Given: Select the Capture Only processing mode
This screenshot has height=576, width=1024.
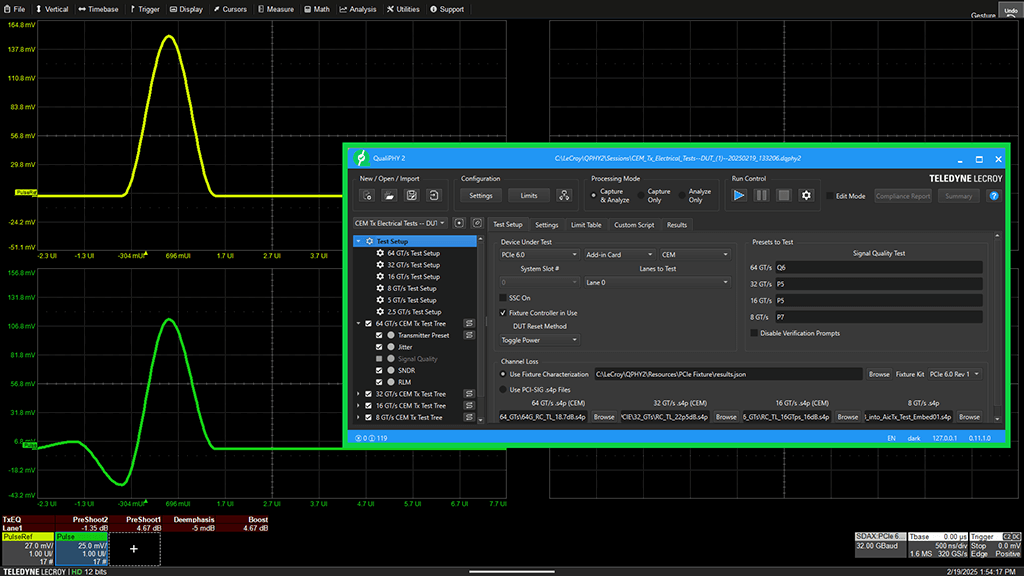Looking at the screenshot, I should tap(640, 196).
